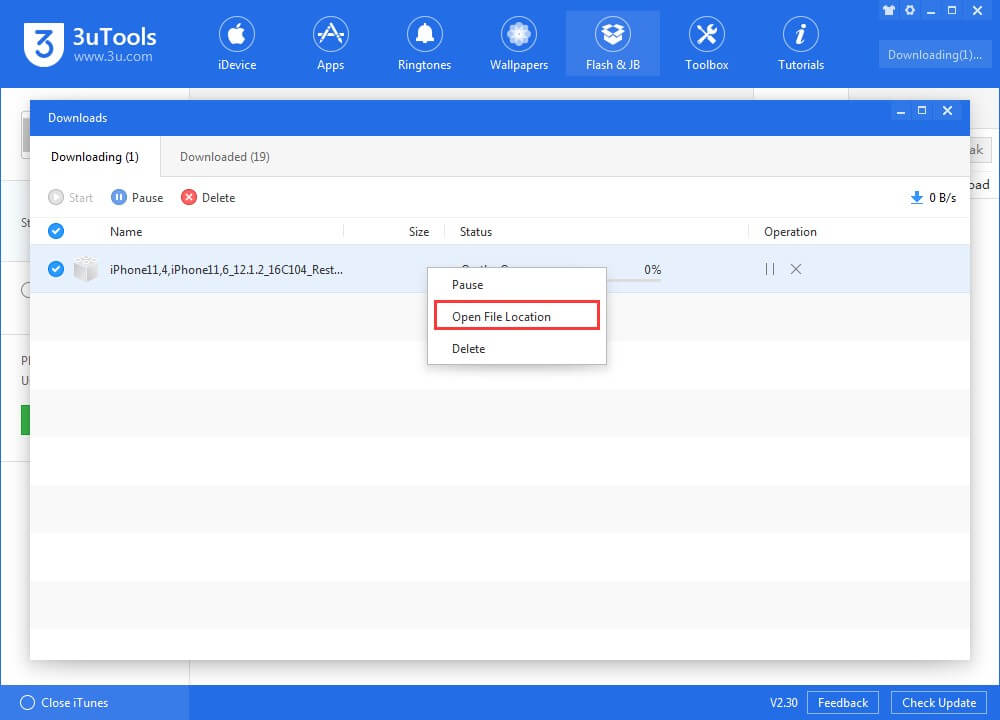Choose Open File Location from context menu
Viewport: 1000px width, 720px height.
point(517,316)
